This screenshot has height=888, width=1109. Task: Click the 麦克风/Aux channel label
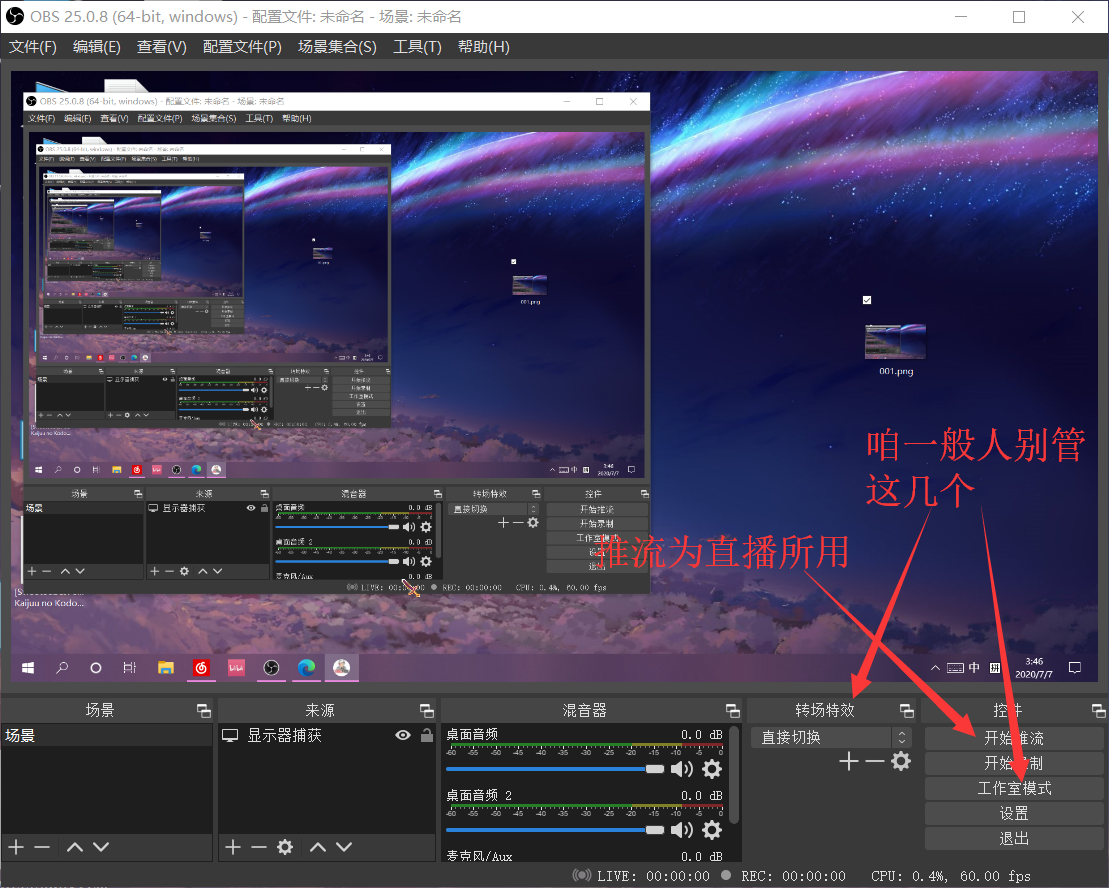point(480,856)
